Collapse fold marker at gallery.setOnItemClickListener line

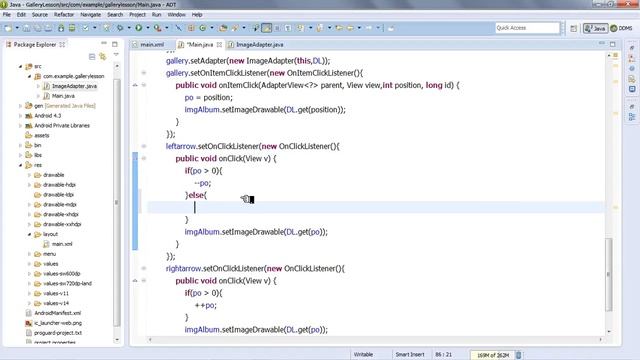pyautogui.click(x=144, y=73)
